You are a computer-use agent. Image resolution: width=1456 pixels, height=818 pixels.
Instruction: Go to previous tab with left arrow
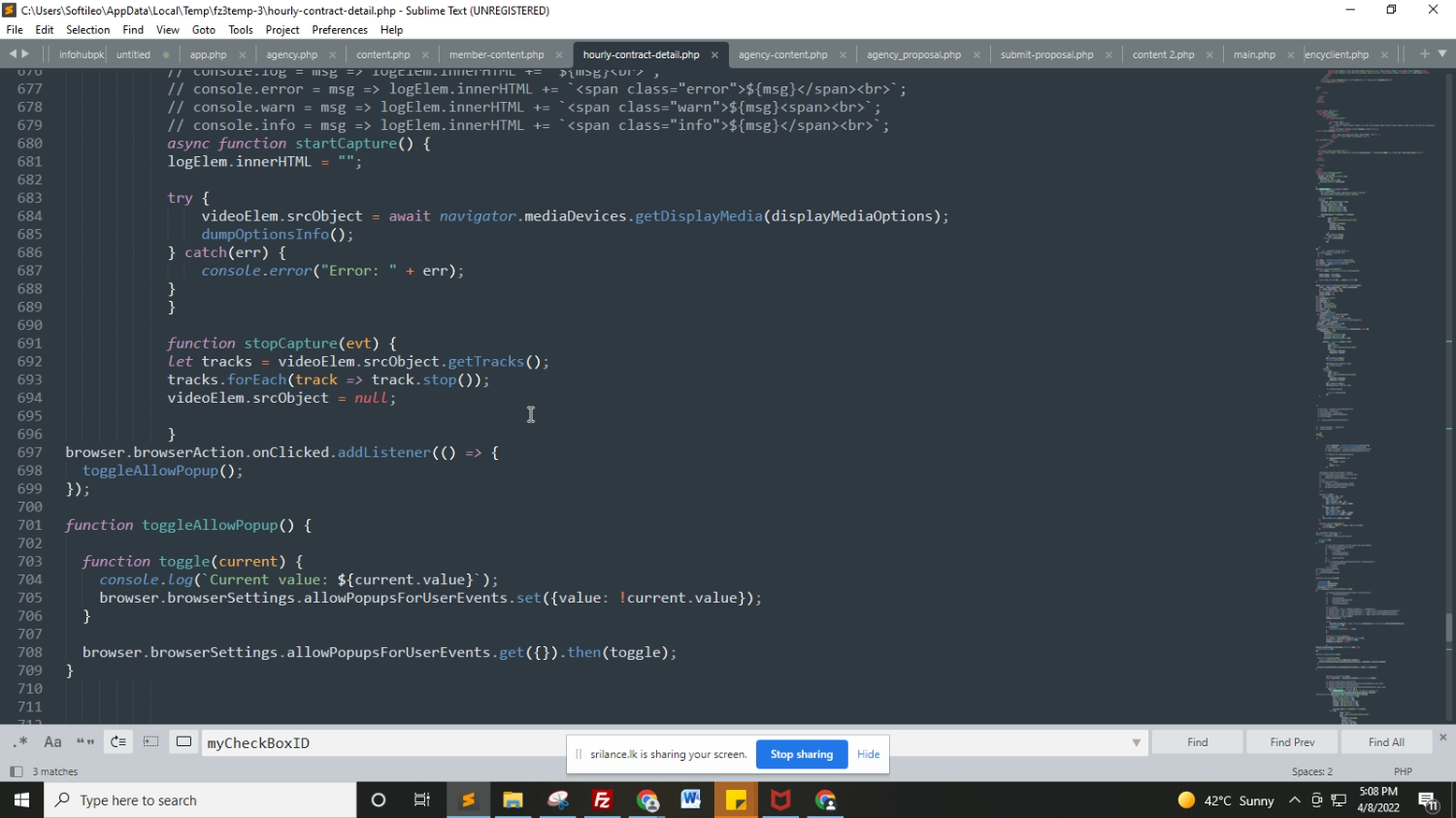point(13,54)
